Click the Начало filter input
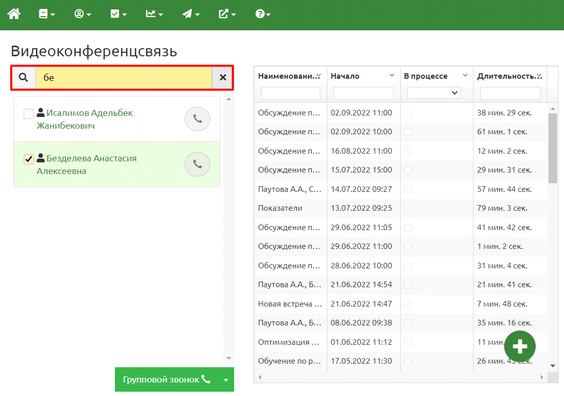The height and width of the screenshot is (396, 564). [x=363, y=93]
